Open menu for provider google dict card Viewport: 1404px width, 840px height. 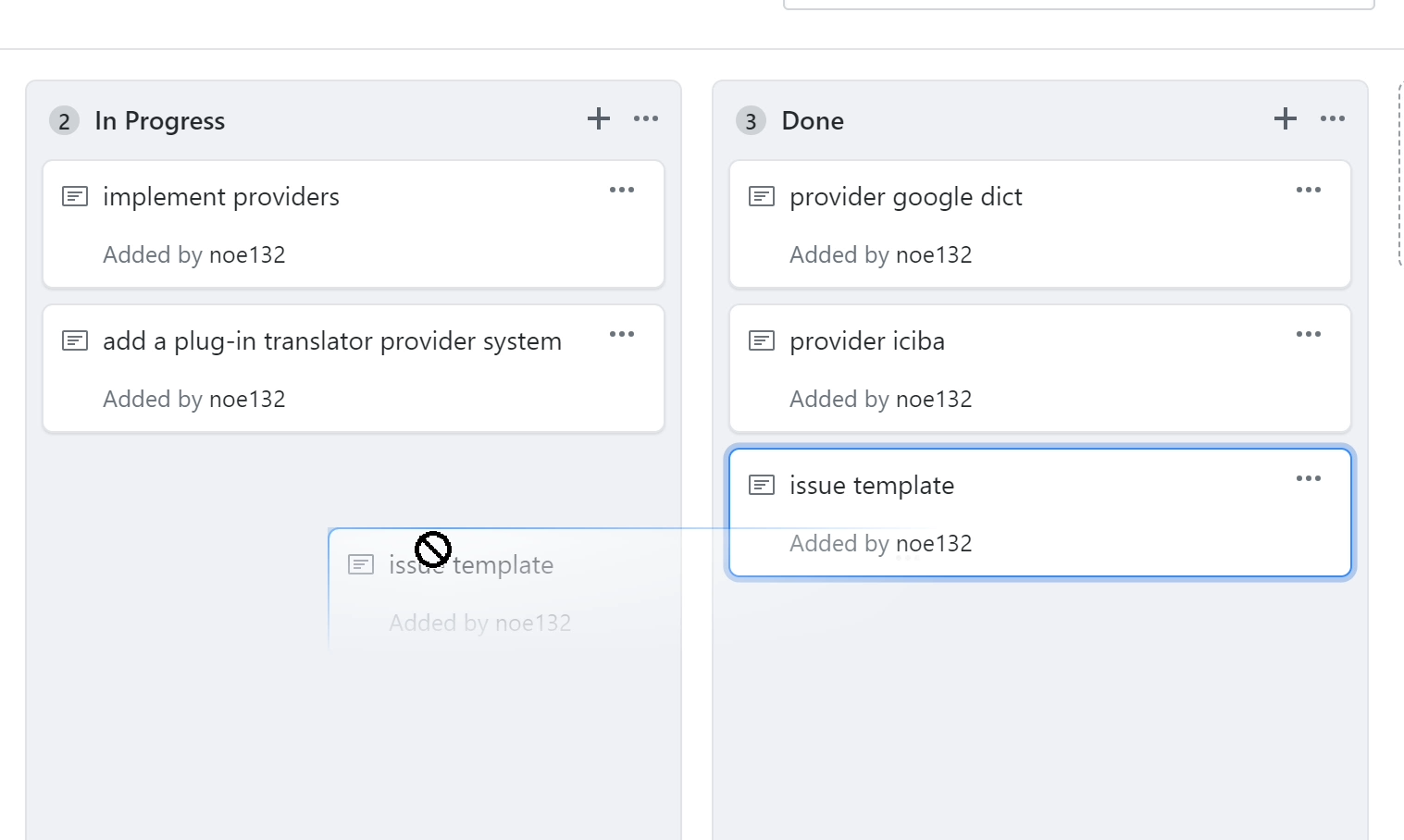(x=1309, y=190)
